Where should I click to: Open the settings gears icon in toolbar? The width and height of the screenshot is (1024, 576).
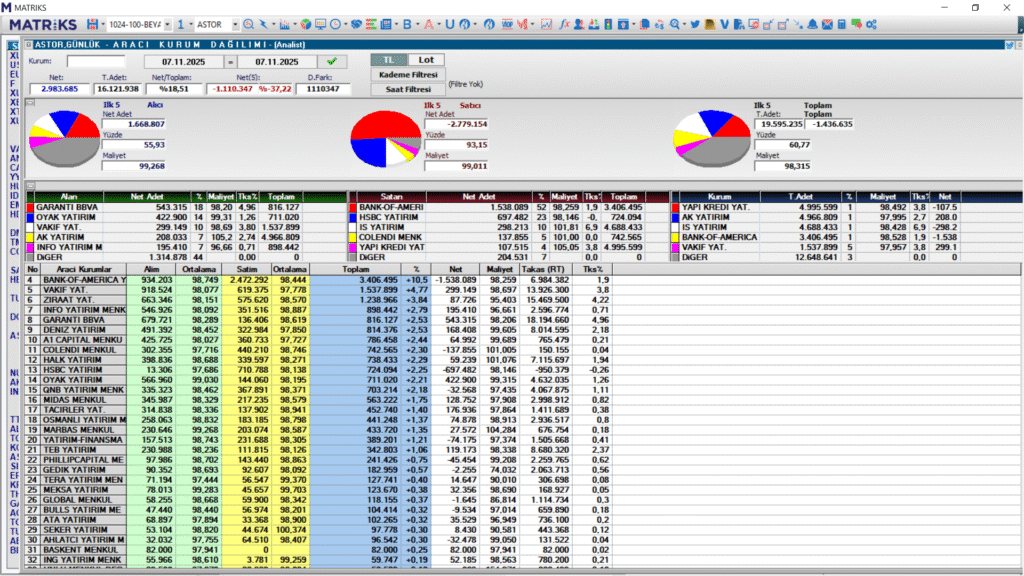[x=871, y=23]
